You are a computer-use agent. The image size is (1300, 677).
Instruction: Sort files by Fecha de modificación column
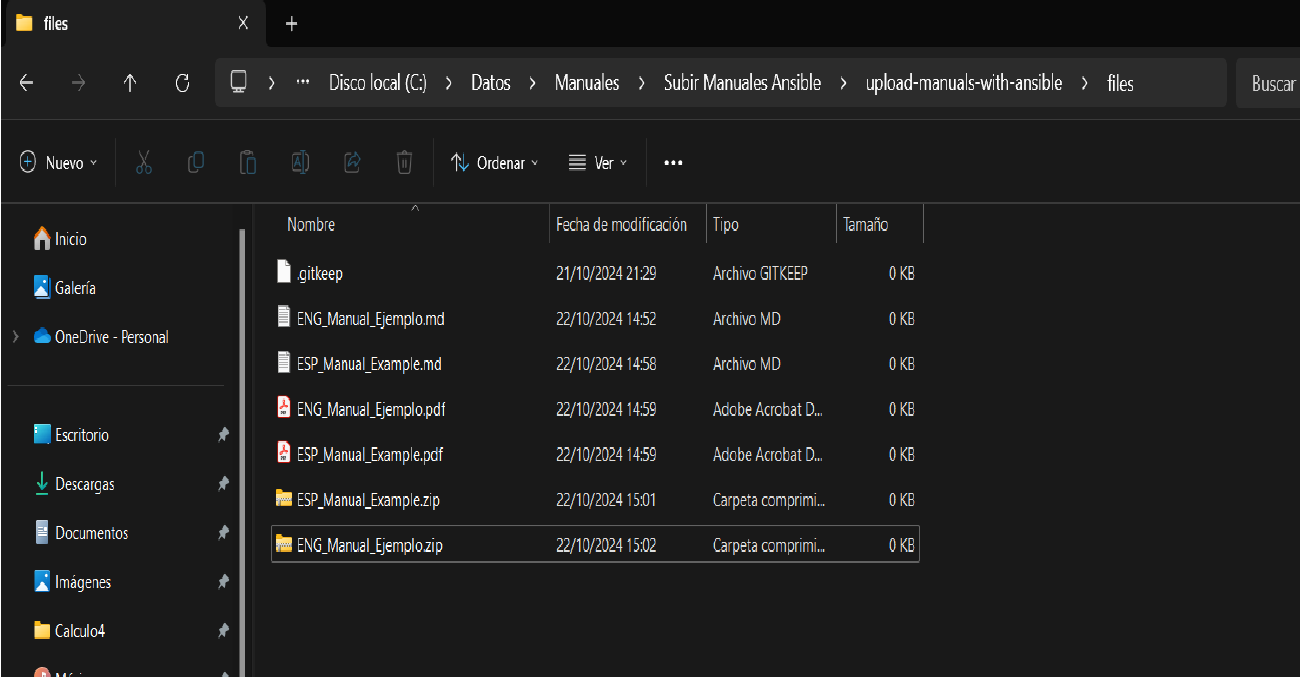pyautogui.click(x=621, y=225)
